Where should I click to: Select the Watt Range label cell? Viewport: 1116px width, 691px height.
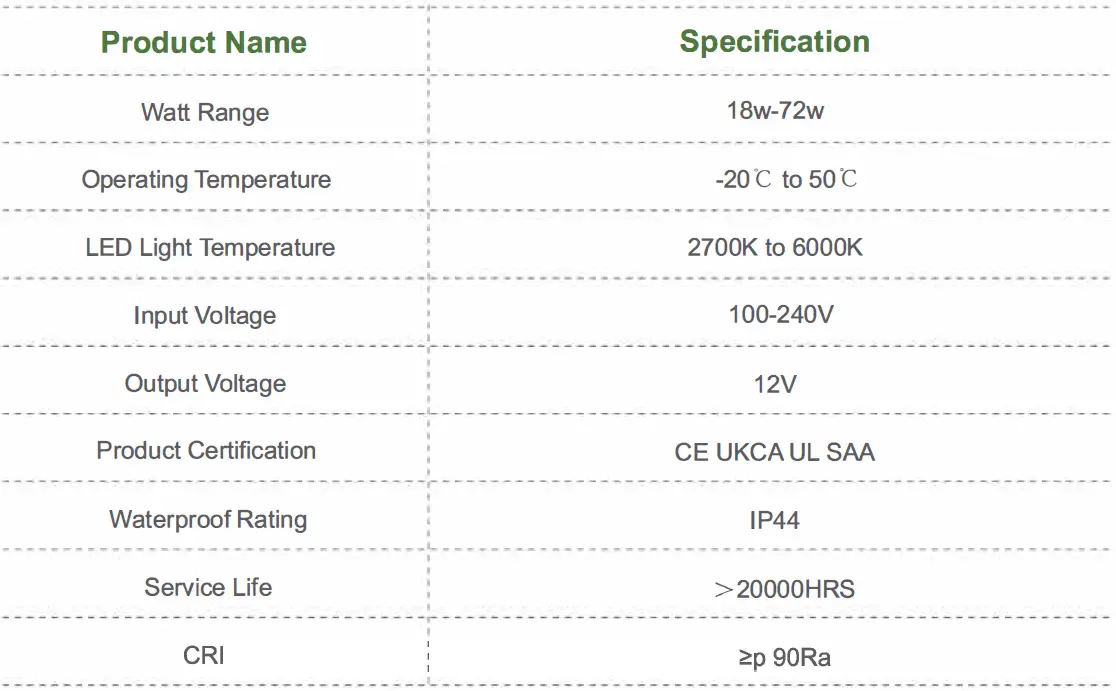click(x=205, y=112)
